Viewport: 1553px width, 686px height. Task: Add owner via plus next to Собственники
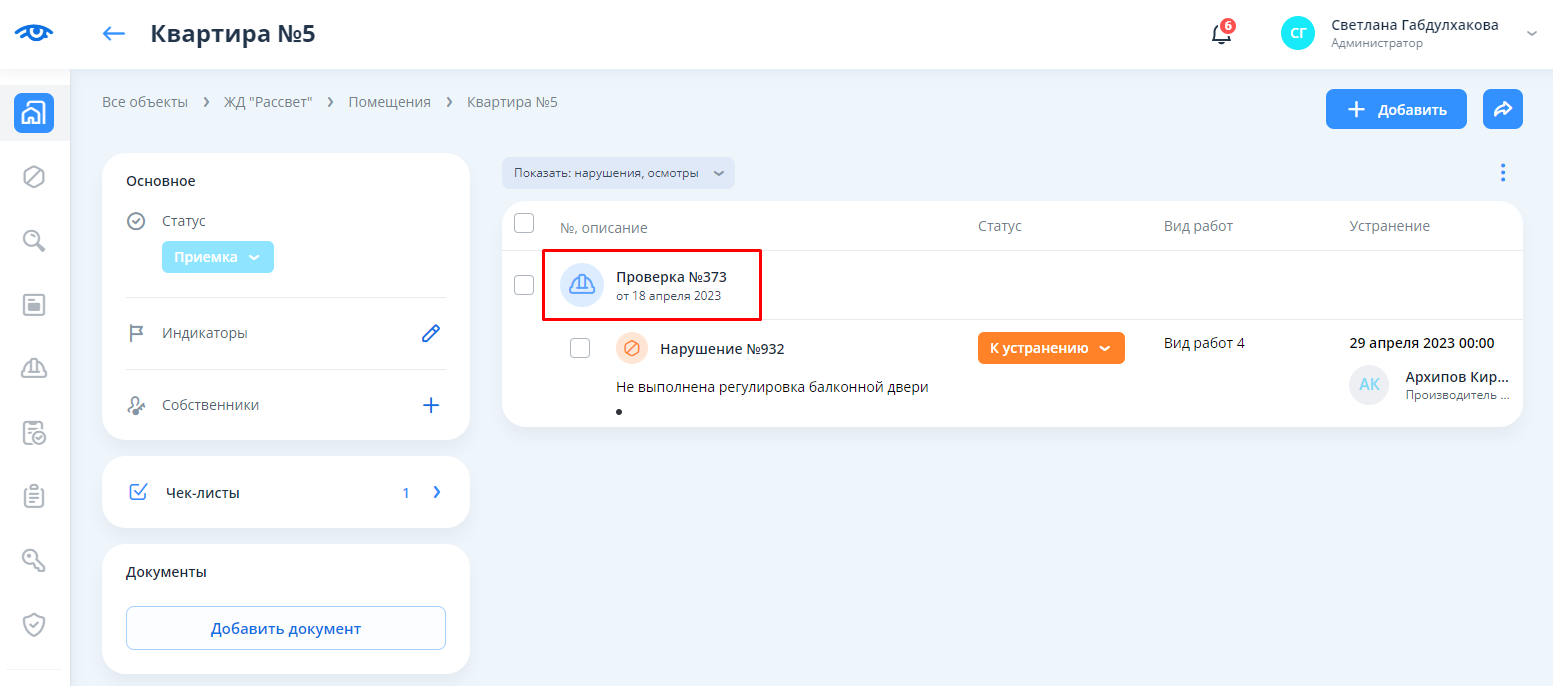pyautogui.click(x=431, y=405)
